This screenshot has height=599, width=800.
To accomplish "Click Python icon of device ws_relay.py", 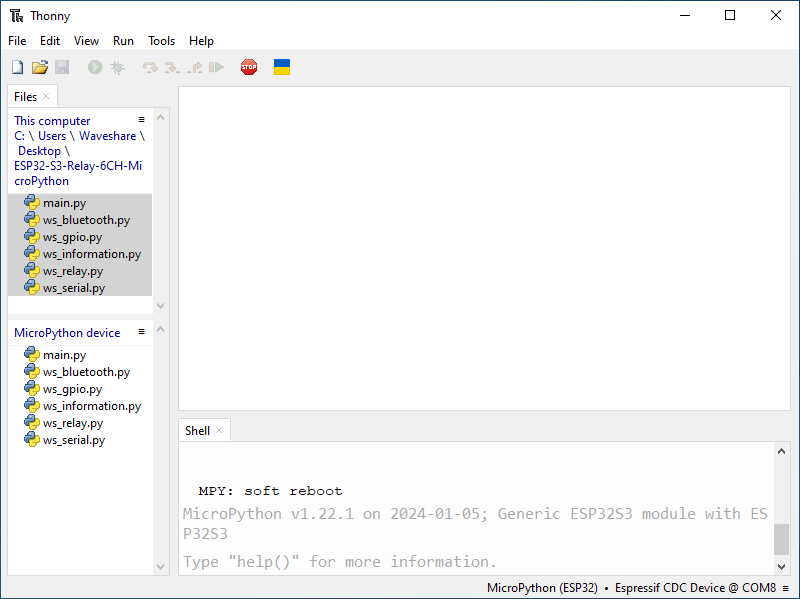I will 32,422.
